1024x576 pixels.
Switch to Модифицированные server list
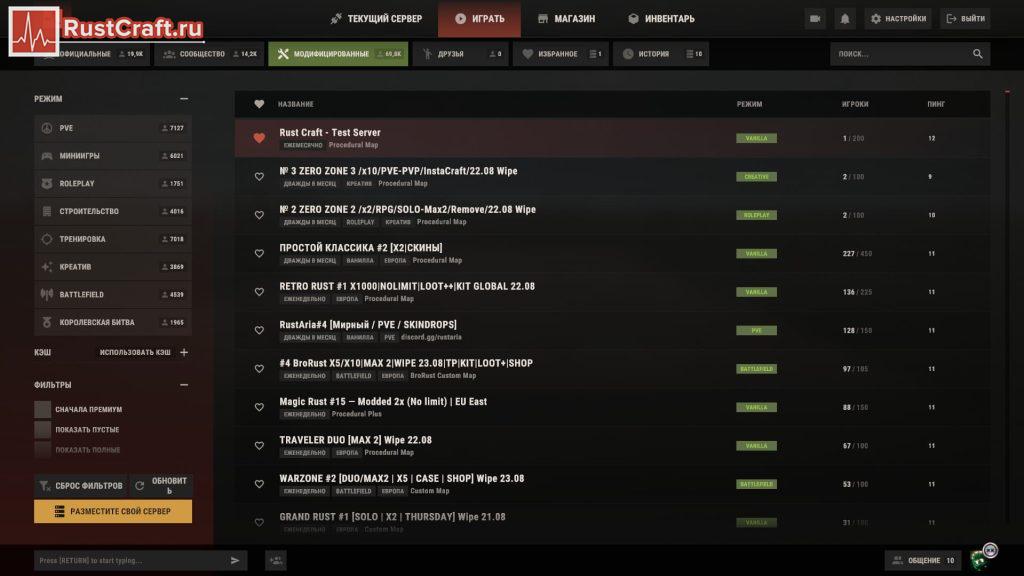tap(338, 54)
